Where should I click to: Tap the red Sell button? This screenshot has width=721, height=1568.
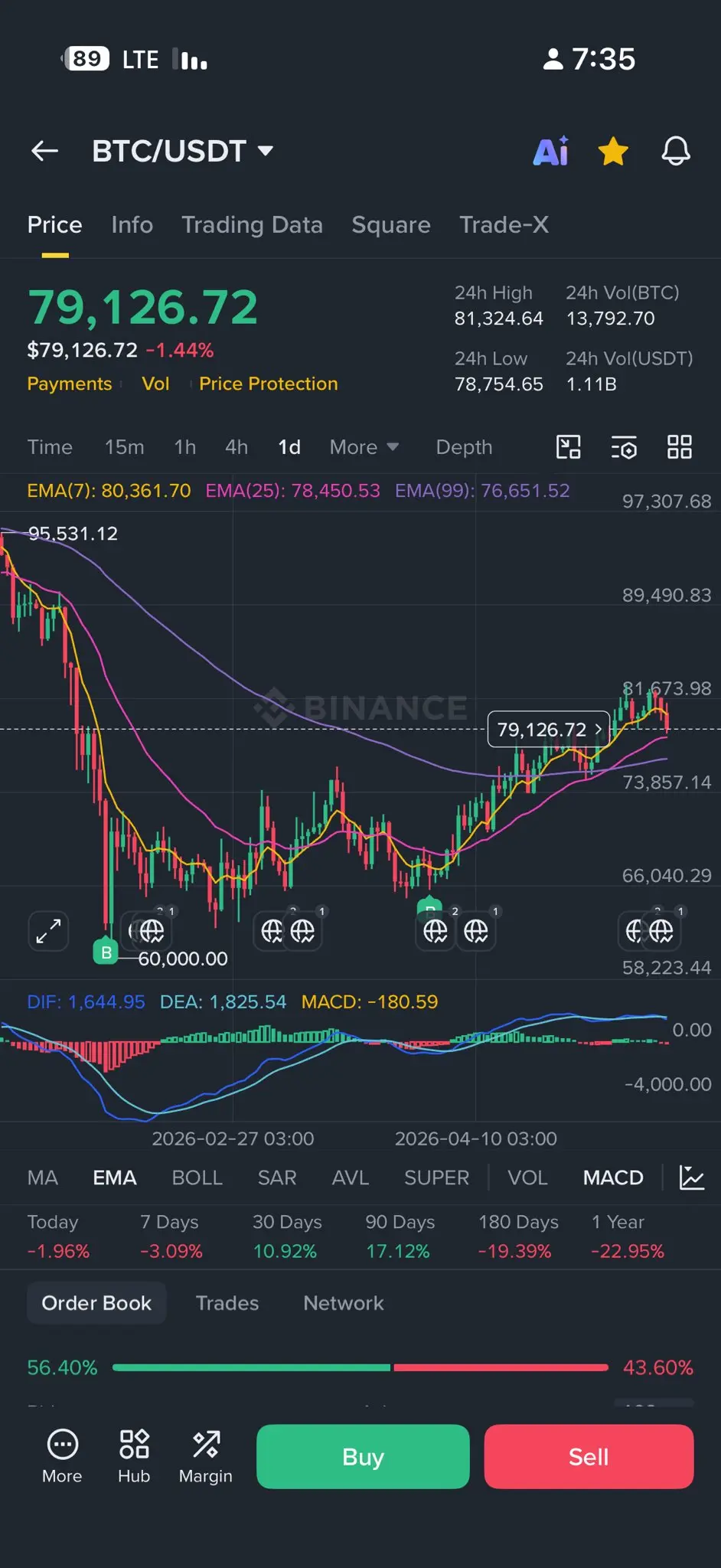tap(589, 1456)
